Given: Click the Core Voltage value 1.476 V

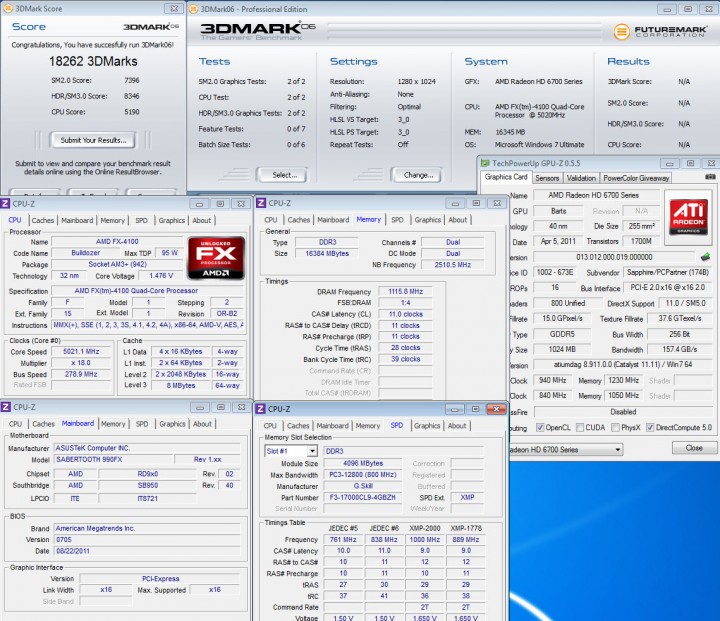Looking at the screenshot, I should tap(161, 276).
